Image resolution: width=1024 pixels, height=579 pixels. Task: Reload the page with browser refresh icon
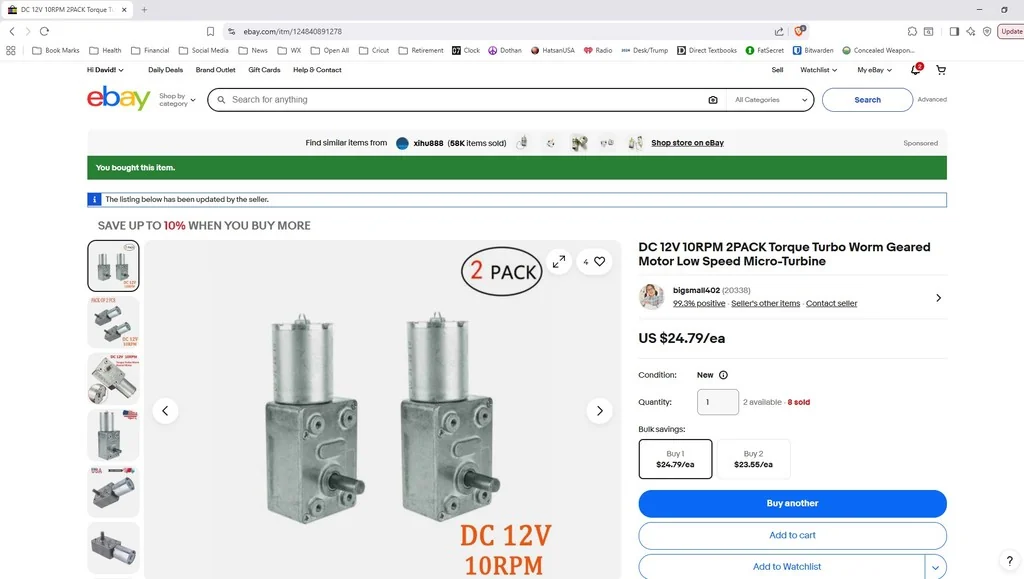pyautogui.click(x=44, y=32)
